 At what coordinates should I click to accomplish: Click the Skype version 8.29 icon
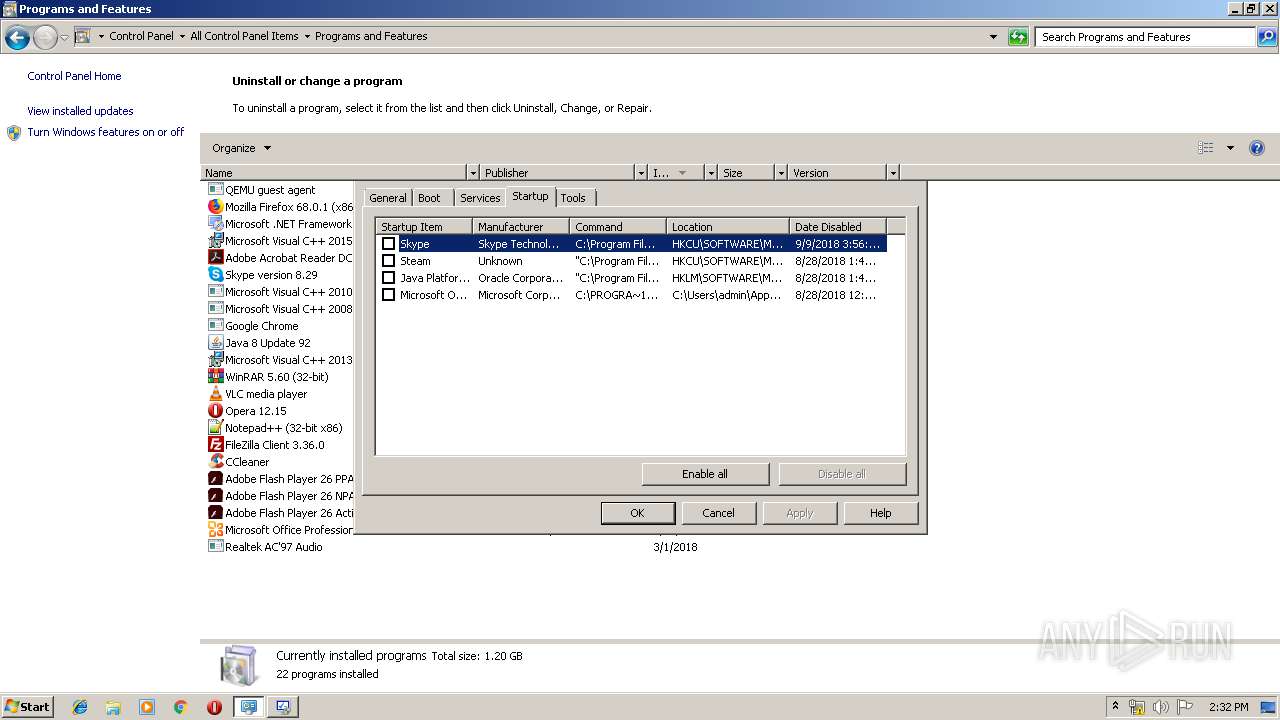(x=215, y=274)
